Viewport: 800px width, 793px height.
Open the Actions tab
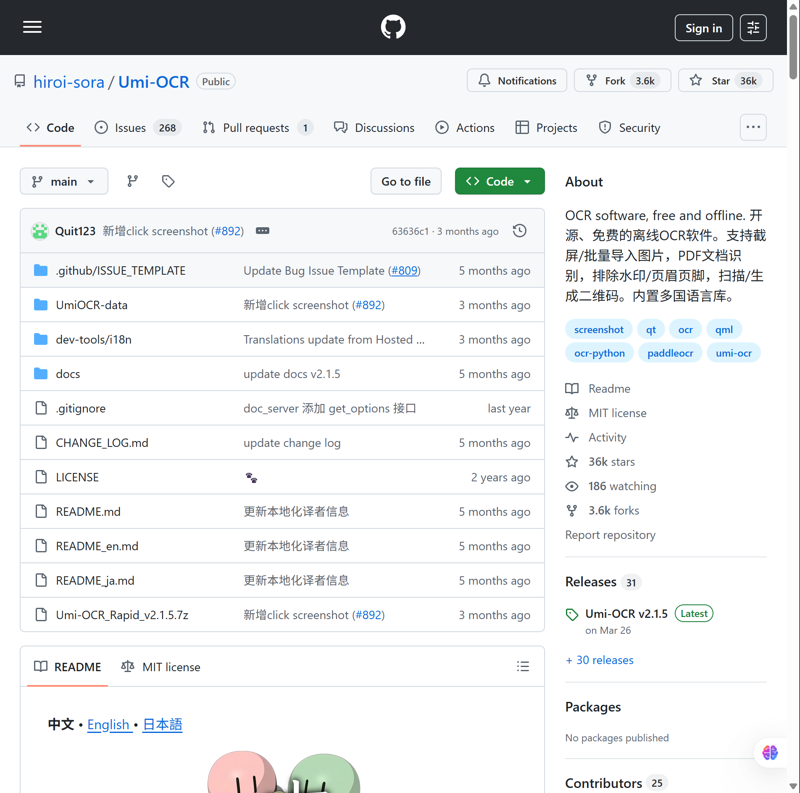465,128
